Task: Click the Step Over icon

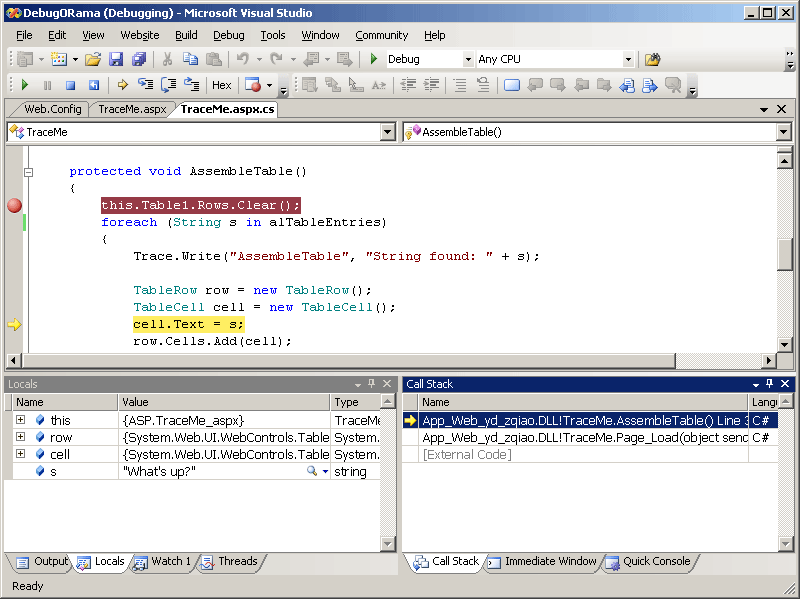Action: tap(168, 86)
